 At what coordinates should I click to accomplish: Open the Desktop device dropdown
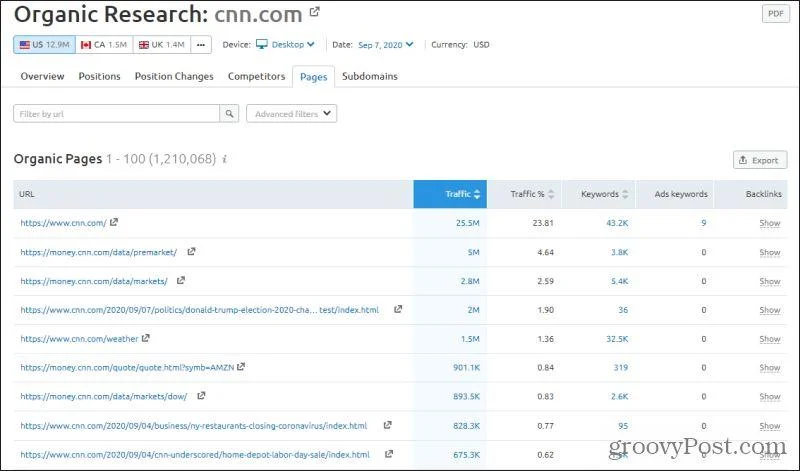[x=293, y=44]
